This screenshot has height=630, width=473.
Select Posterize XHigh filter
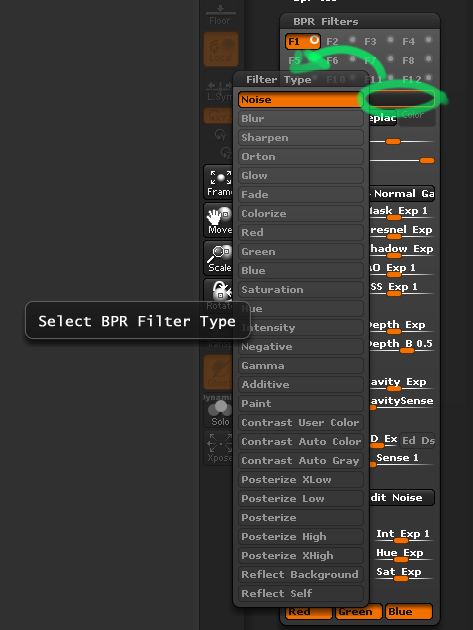tap(301, 556)
